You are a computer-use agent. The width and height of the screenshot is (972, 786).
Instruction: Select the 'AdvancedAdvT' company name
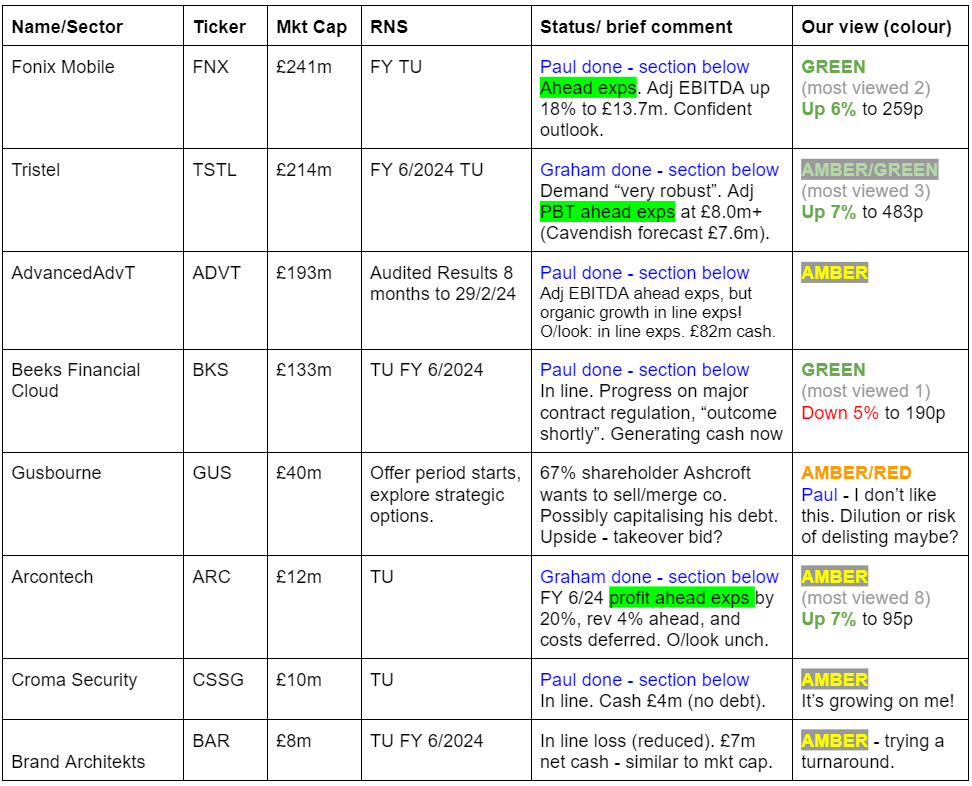click(73, 273)
